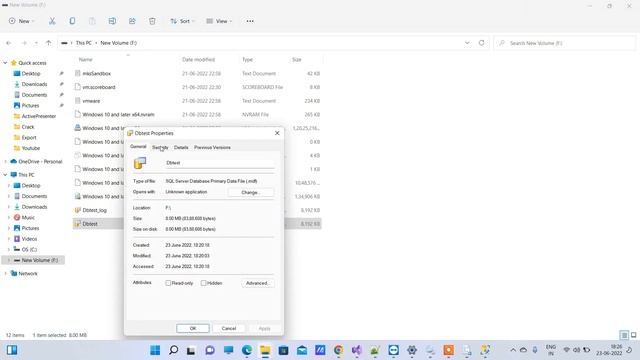
Task: Expand address bar history dropdown
Action: (x=467, y=43)
